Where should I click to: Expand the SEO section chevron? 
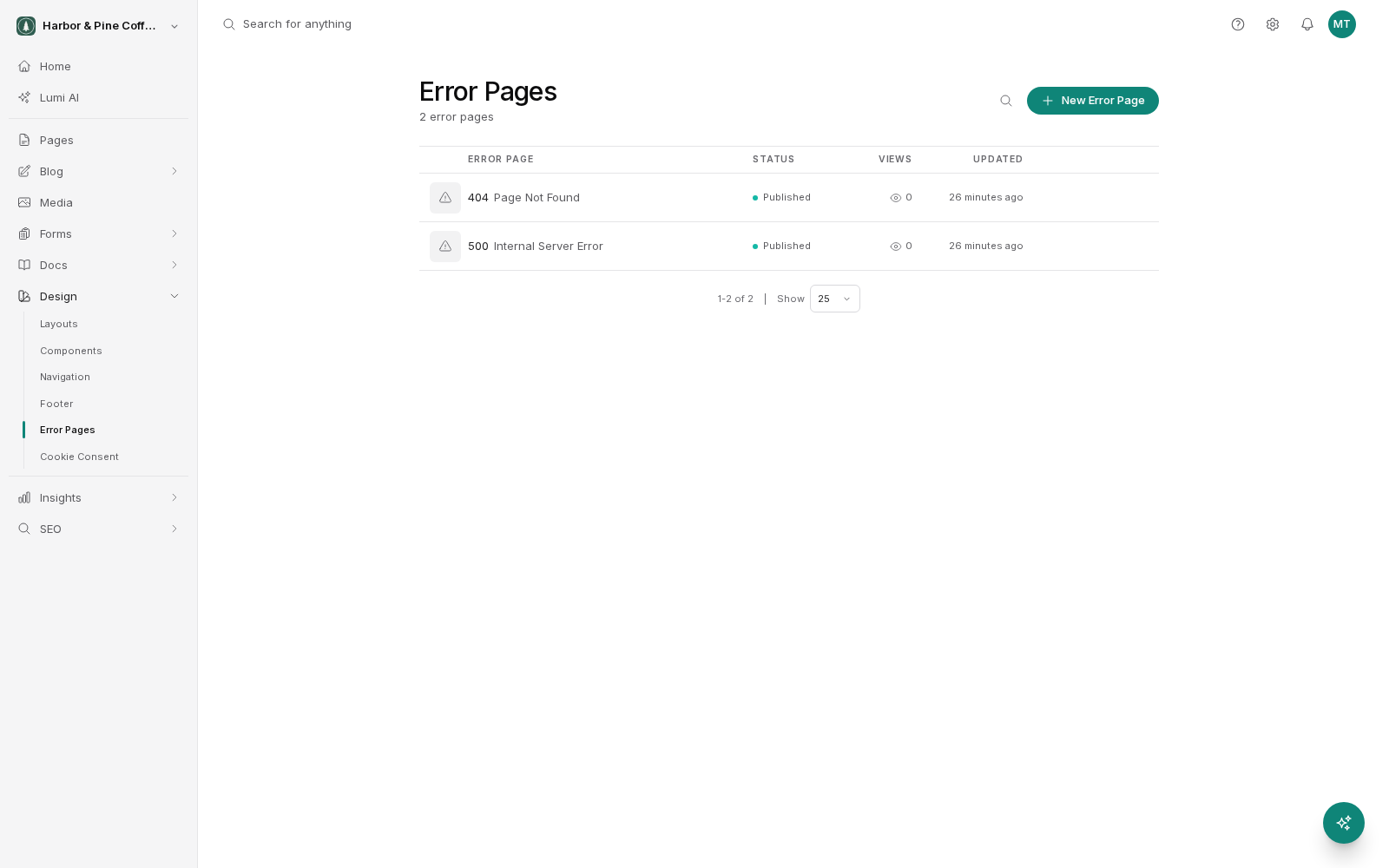coord(174,529)
